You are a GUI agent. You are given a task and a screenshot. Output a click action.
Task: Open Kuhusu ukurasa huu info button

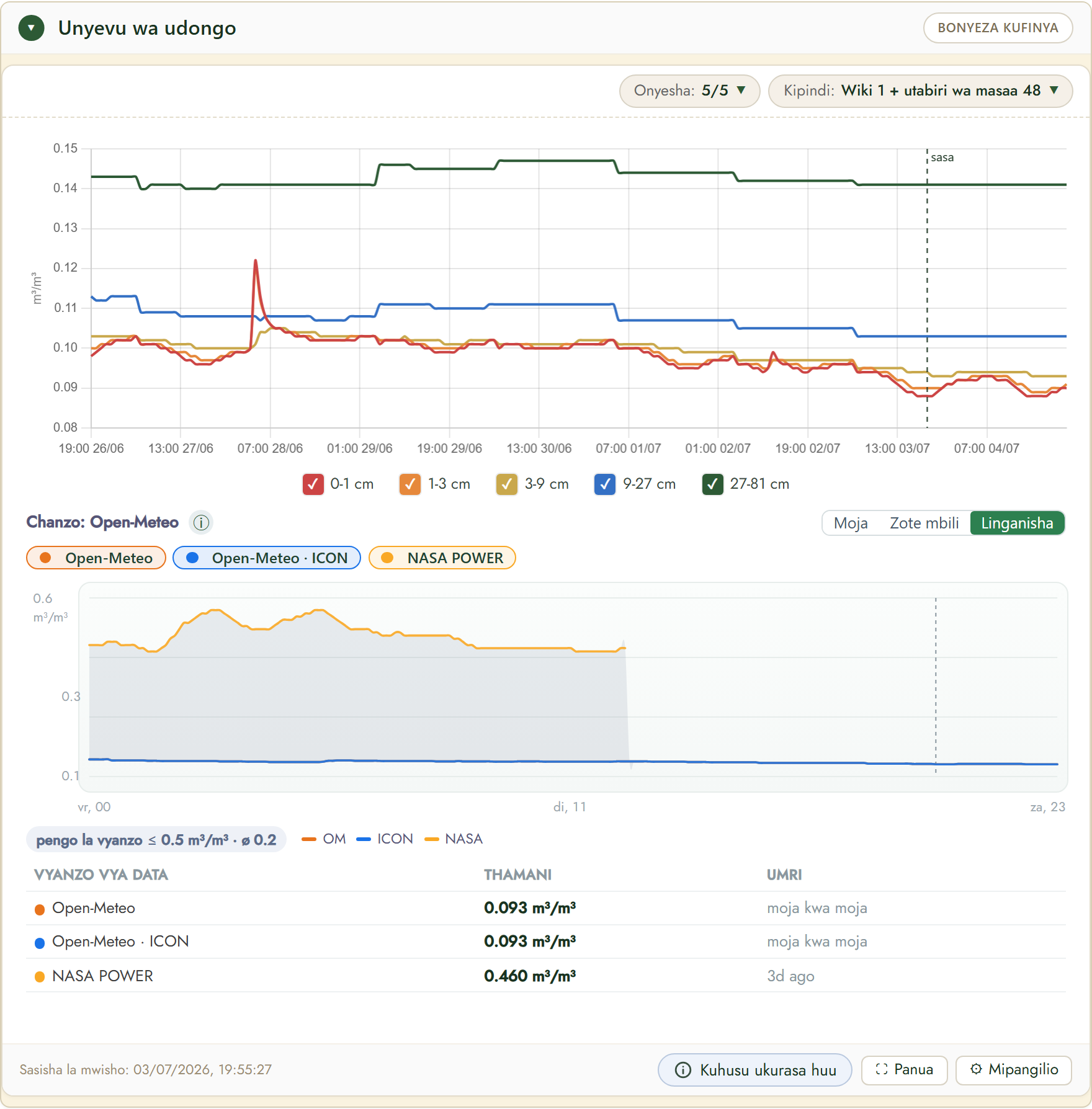coord(755,1070)
